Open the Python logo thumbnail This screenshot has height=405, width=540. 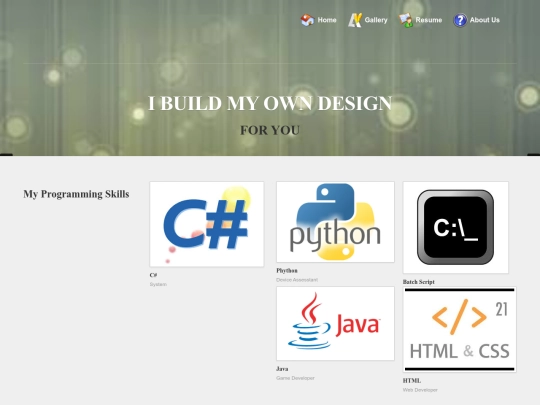point(335,222)
